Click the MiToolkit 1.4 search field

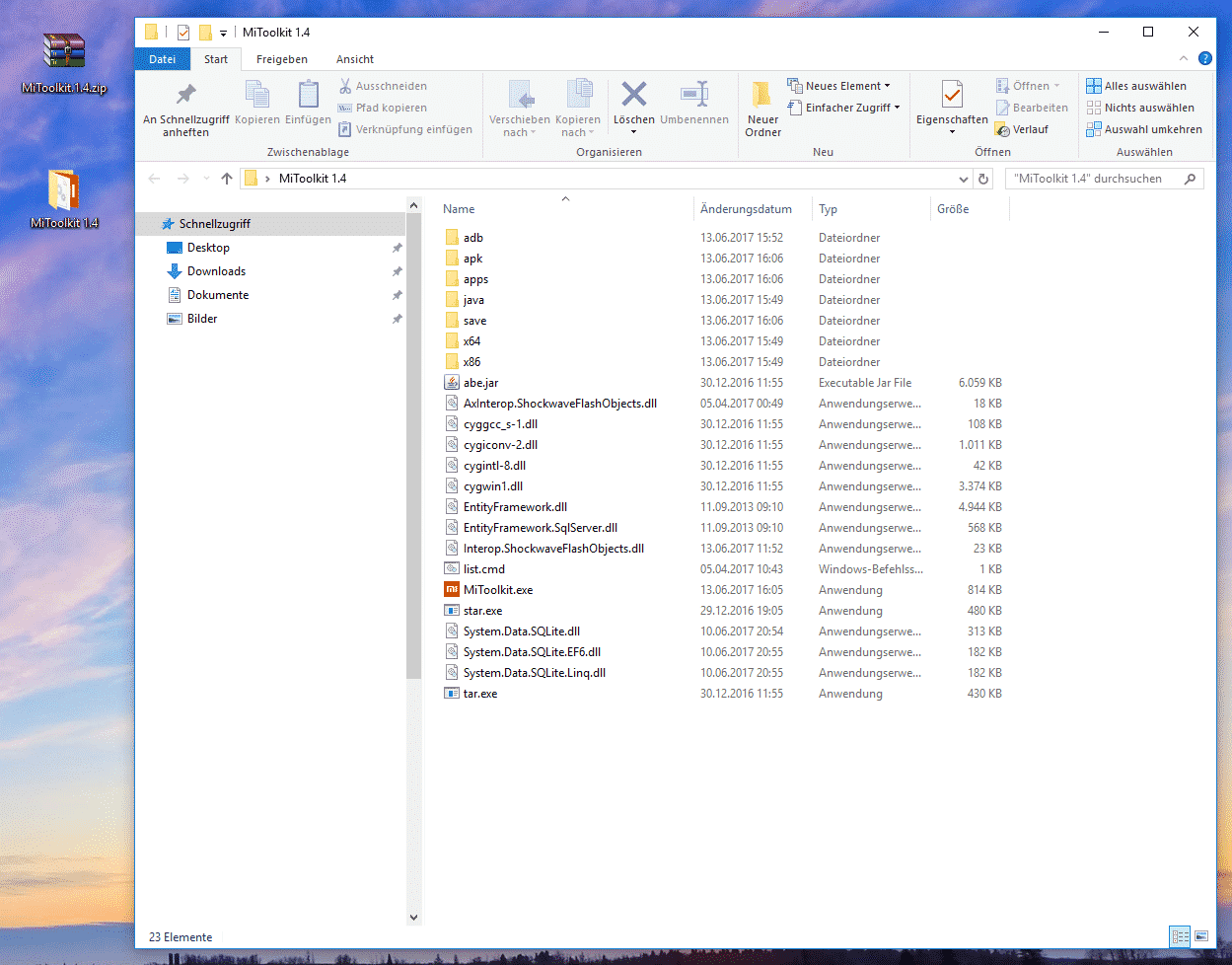pos(1093,179)
